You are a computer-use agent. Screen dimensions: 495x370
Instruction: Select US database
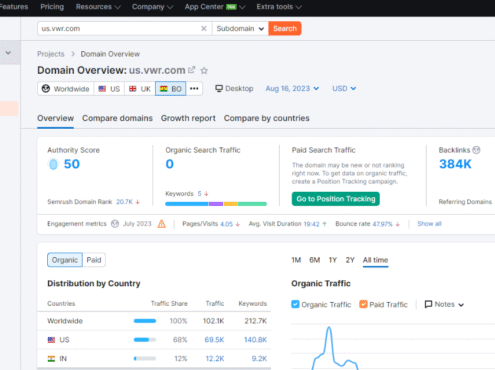pos(109,89)
